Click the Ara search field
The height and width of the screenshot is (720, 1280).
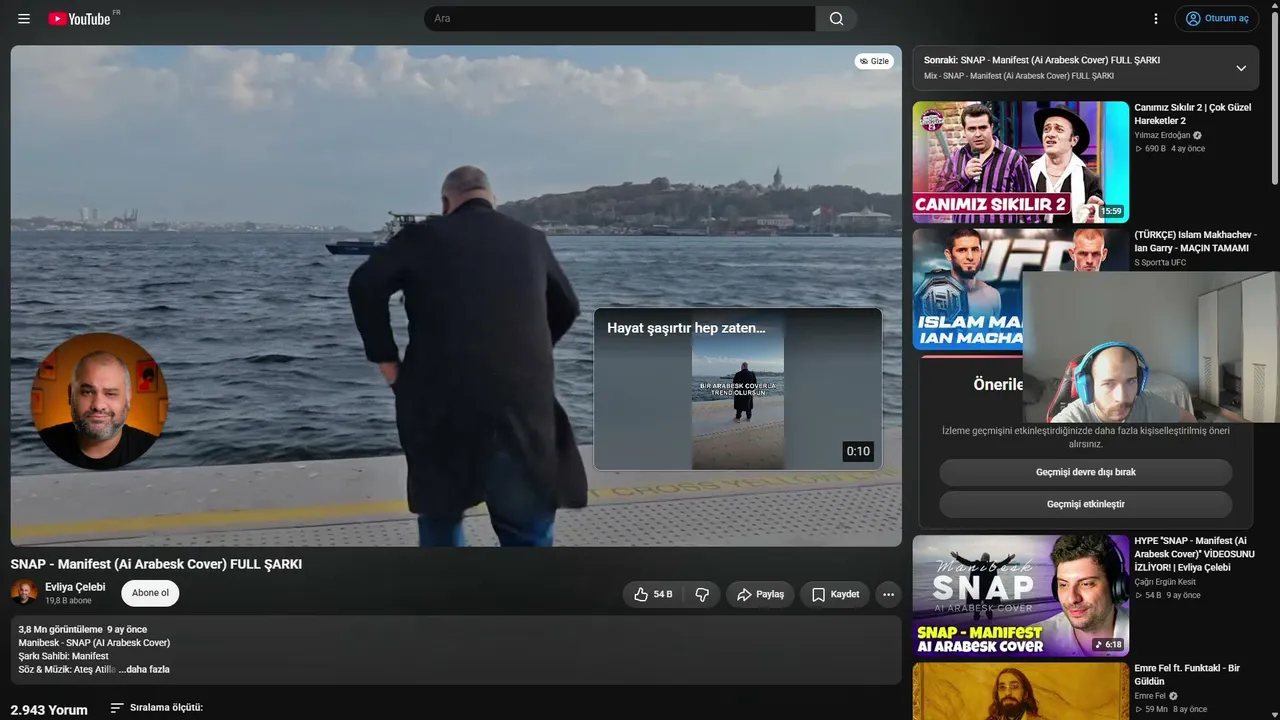(x=620, y=19)
